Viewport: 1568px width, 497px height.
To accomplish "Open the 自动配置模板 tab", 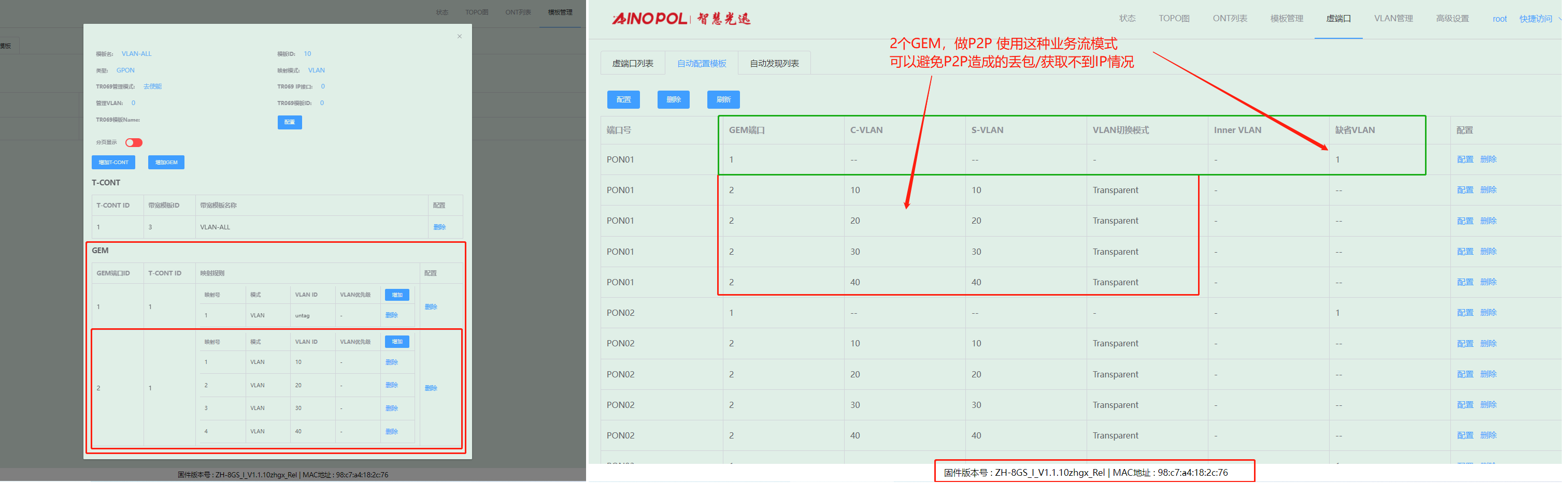I will [x=701, y=63].
